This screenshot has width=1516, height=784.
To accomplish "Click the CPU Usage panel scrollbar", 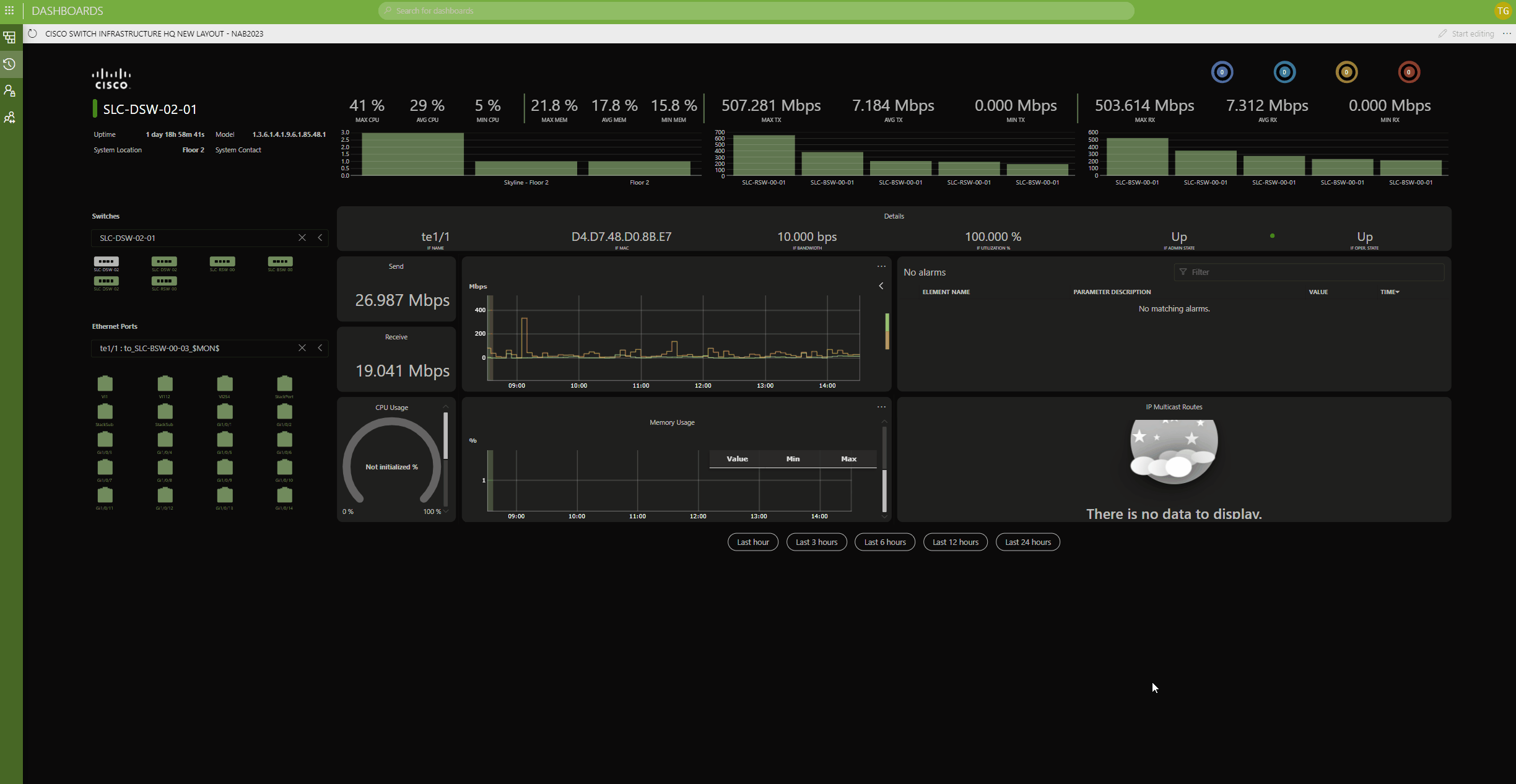I will click(x=445, y=436).
